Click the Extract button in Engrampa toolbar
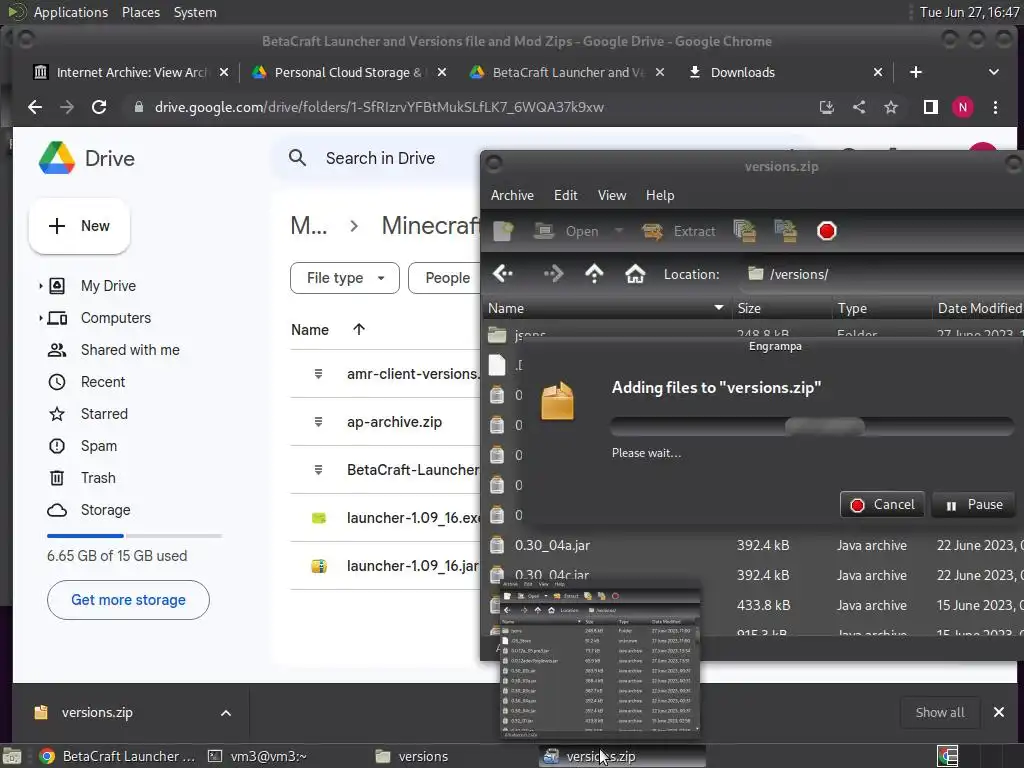Screen dimensions: 1024x768 coord(679,231)
